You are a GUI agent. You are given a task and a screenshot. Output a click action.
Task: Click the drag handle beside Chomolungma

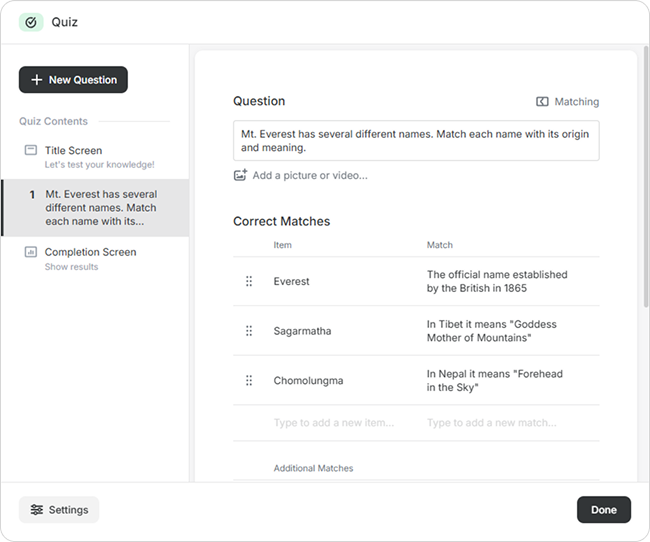coord(249,380)
